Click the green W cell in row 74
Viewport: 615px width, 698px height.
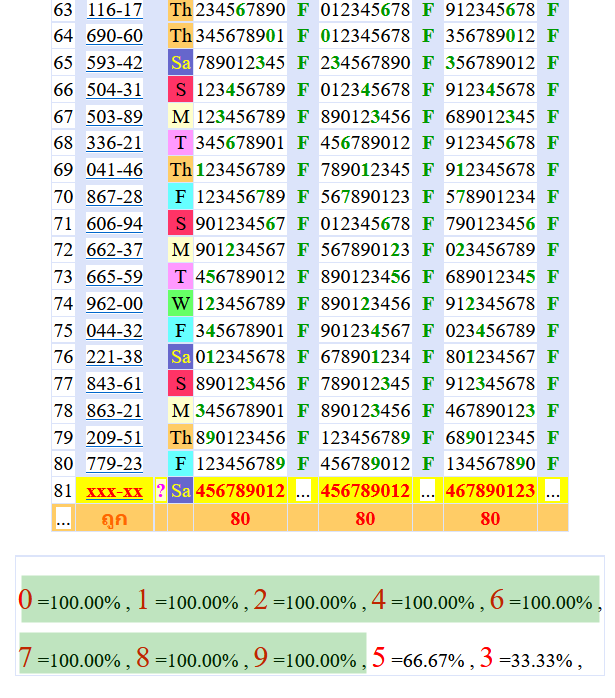click(x=180, y=304)
